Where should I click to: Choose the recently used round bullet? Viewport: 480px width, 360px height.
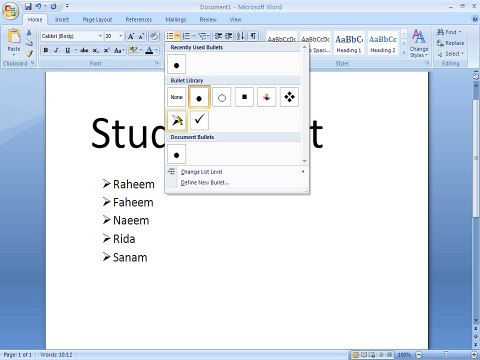(176, 65)
